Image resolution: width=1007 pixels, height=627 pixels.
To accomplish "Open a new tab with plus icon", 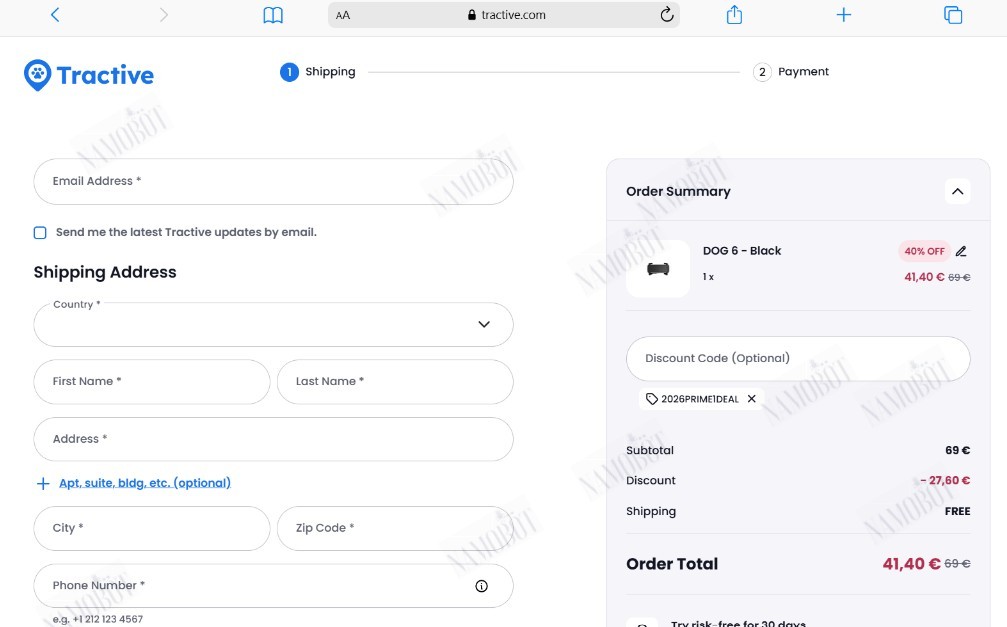I will 843,15.
